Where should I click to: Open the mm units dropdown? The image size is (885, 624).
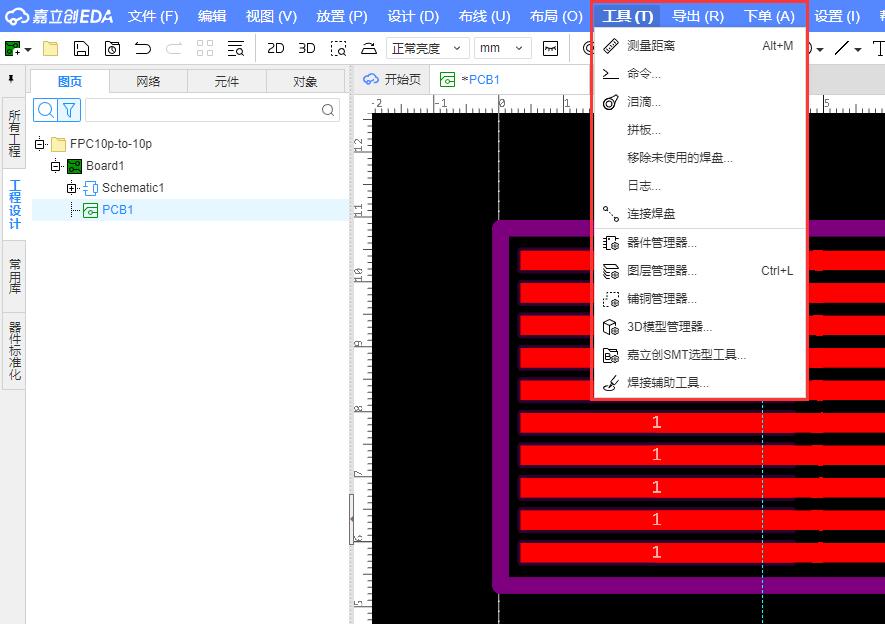[502, 48]
